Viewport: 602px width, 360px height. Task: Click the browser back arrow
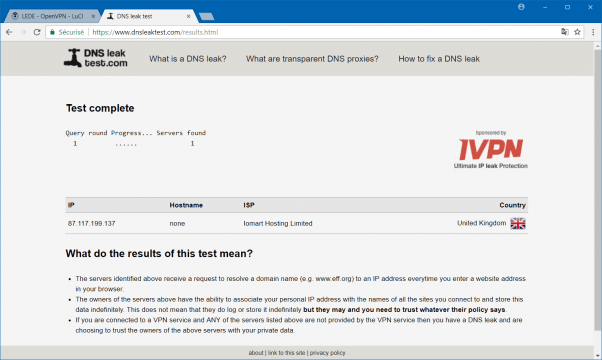9,32
